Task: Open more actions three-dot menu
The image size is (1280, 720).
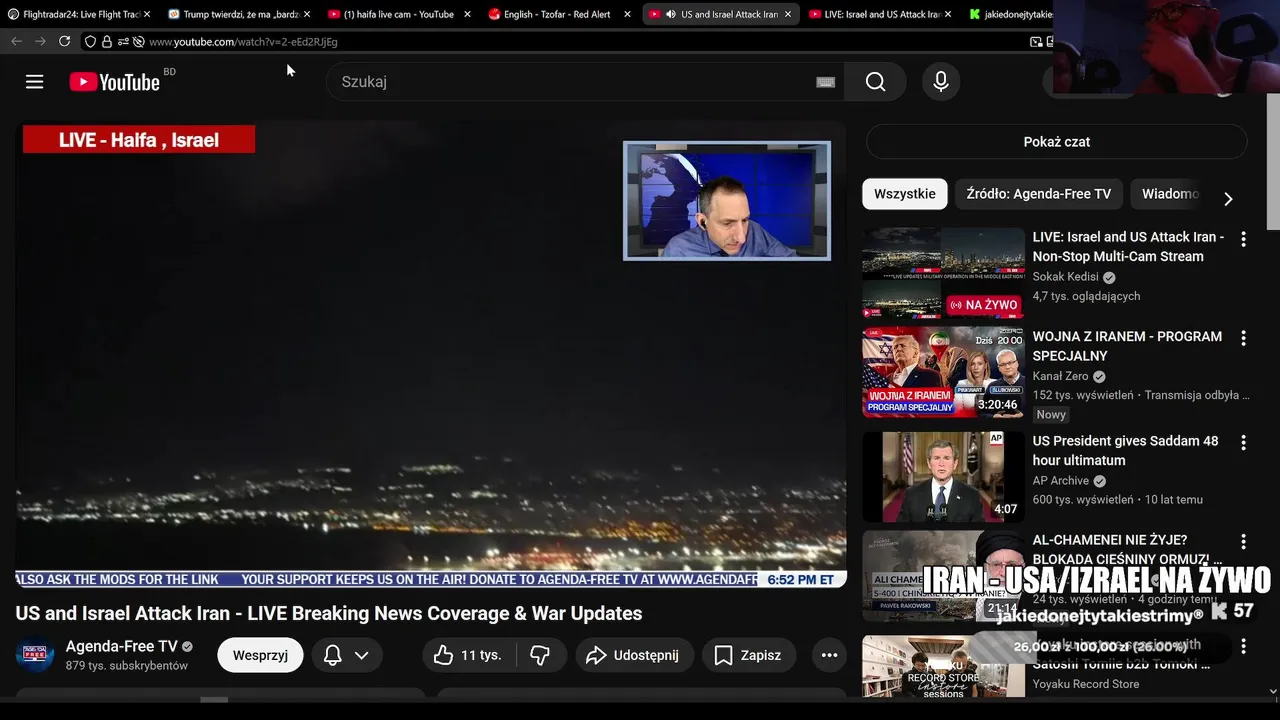Action: pos(829,655)
